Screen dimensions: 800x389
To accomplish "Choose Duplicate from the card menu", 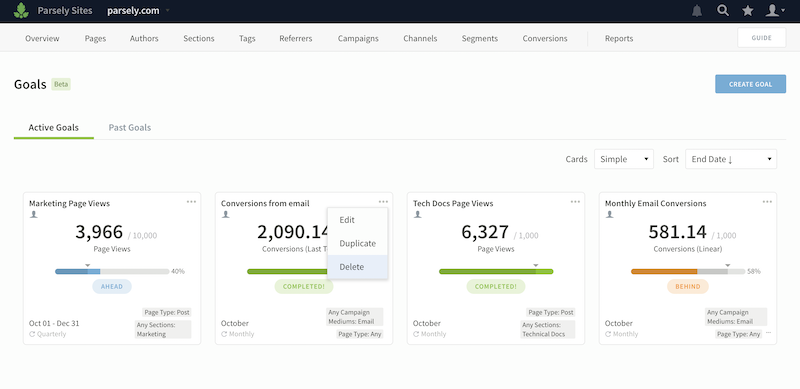I will coord(357,244).
